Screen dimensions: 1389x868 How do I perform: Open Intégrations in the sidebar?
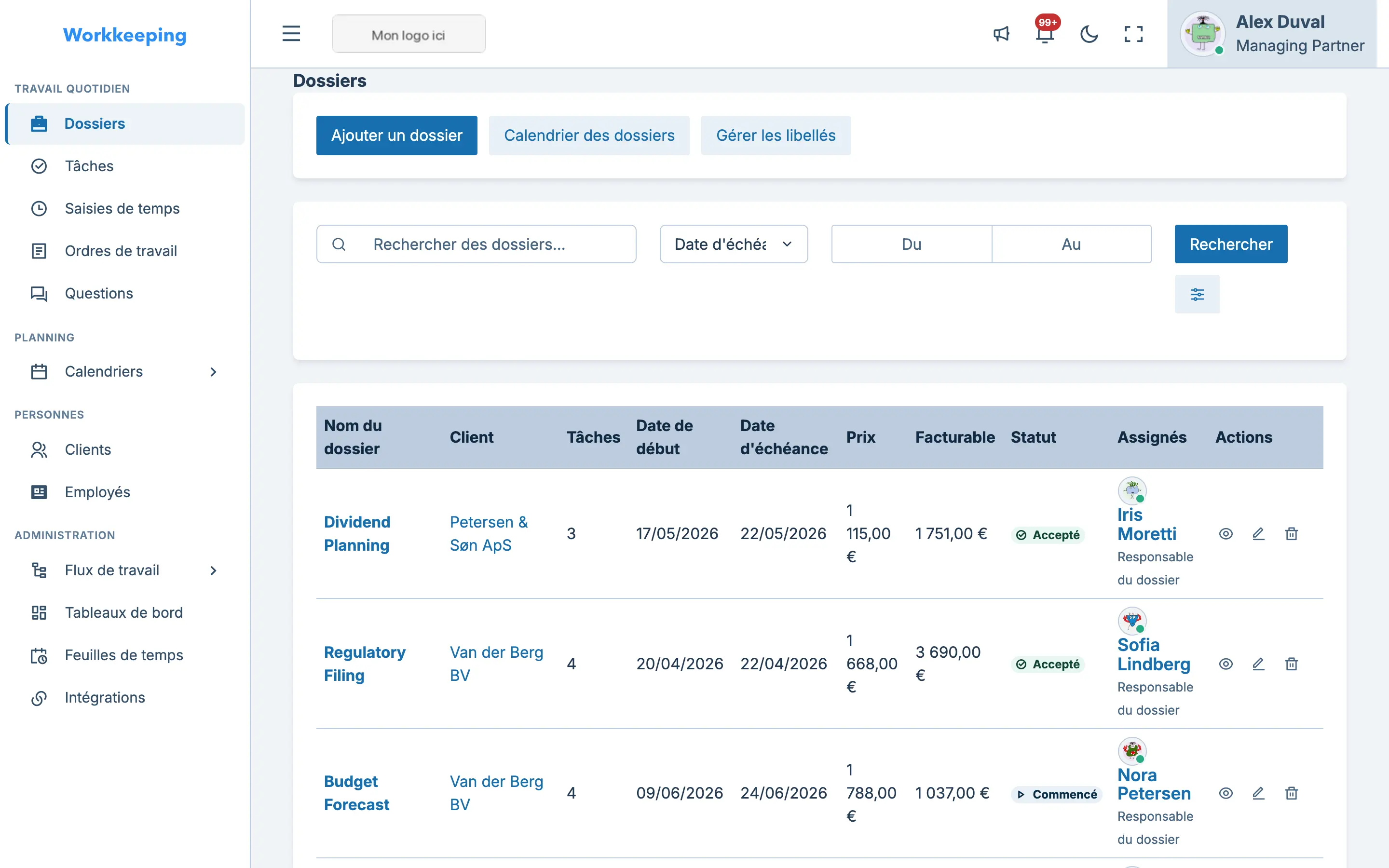pyautogui.click(x=125, y=697)
